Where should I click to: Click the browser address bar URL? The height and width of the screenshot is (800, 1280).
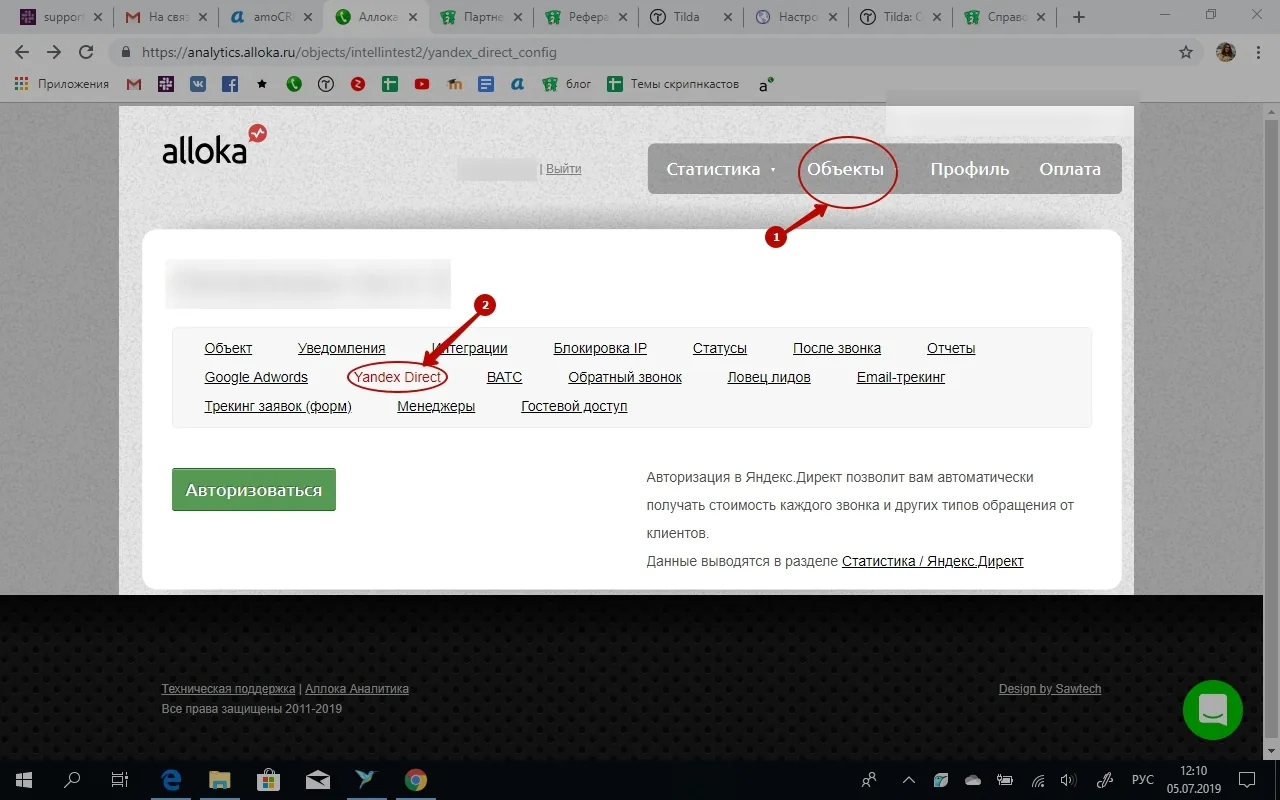coord(349,52)
